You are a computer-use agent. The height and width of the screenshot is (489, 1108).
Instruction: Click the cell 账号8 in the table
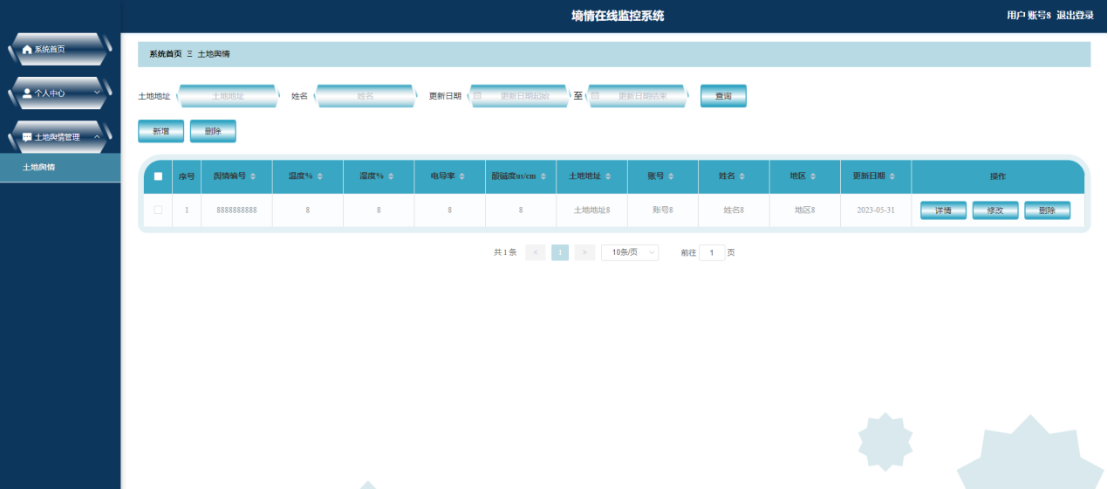coord(663,211)
